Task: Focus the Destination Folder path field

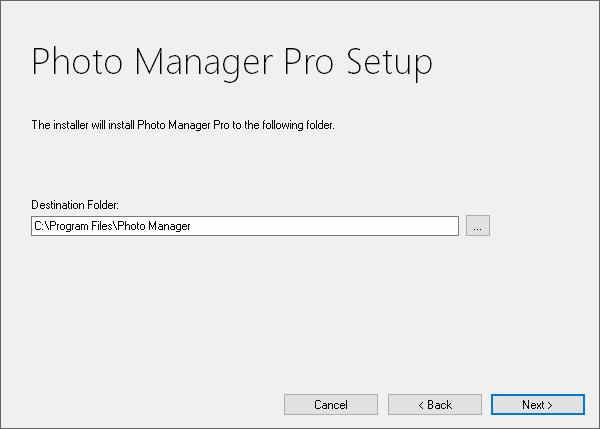Action: pos(245,226)
